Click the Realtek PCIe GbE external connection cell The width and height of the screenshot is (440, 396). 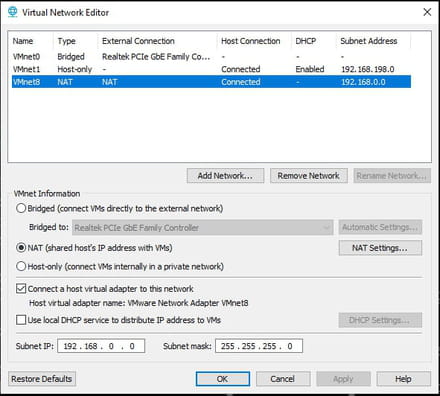pyautogui.click(x=156, y=57)
